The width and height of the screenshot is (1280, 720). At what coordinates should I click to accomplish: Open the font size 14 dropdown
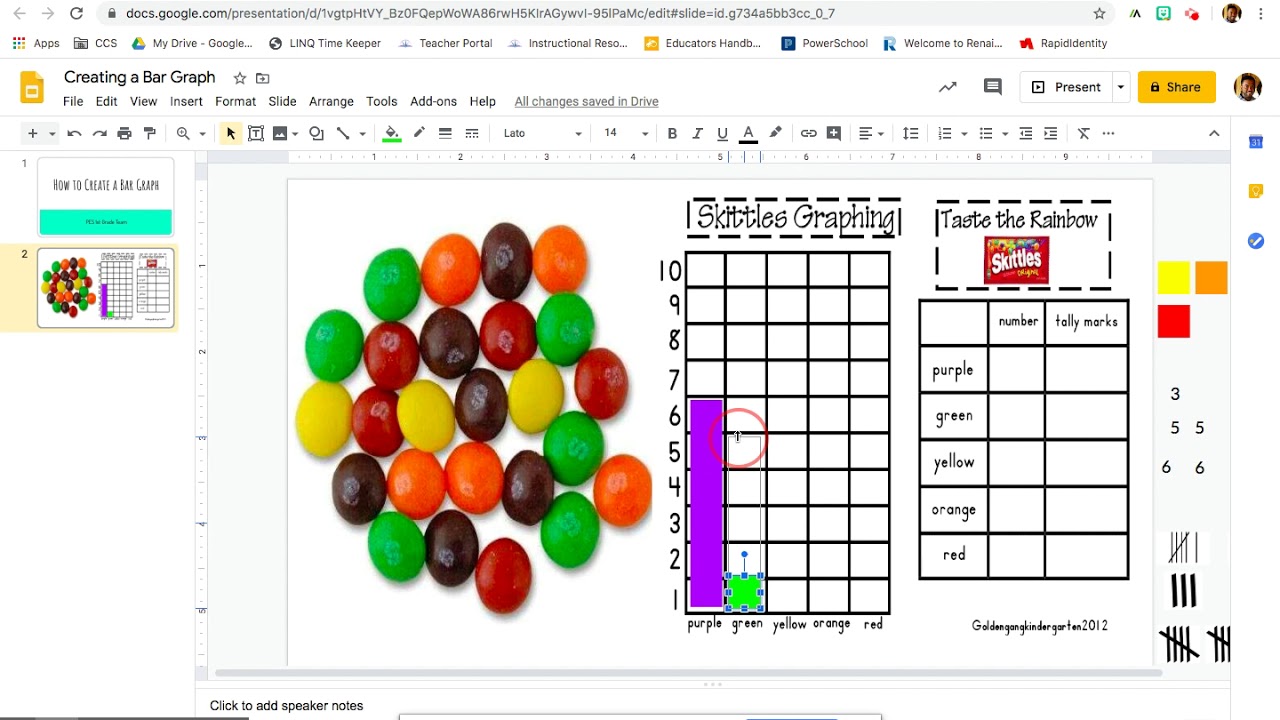626,133
